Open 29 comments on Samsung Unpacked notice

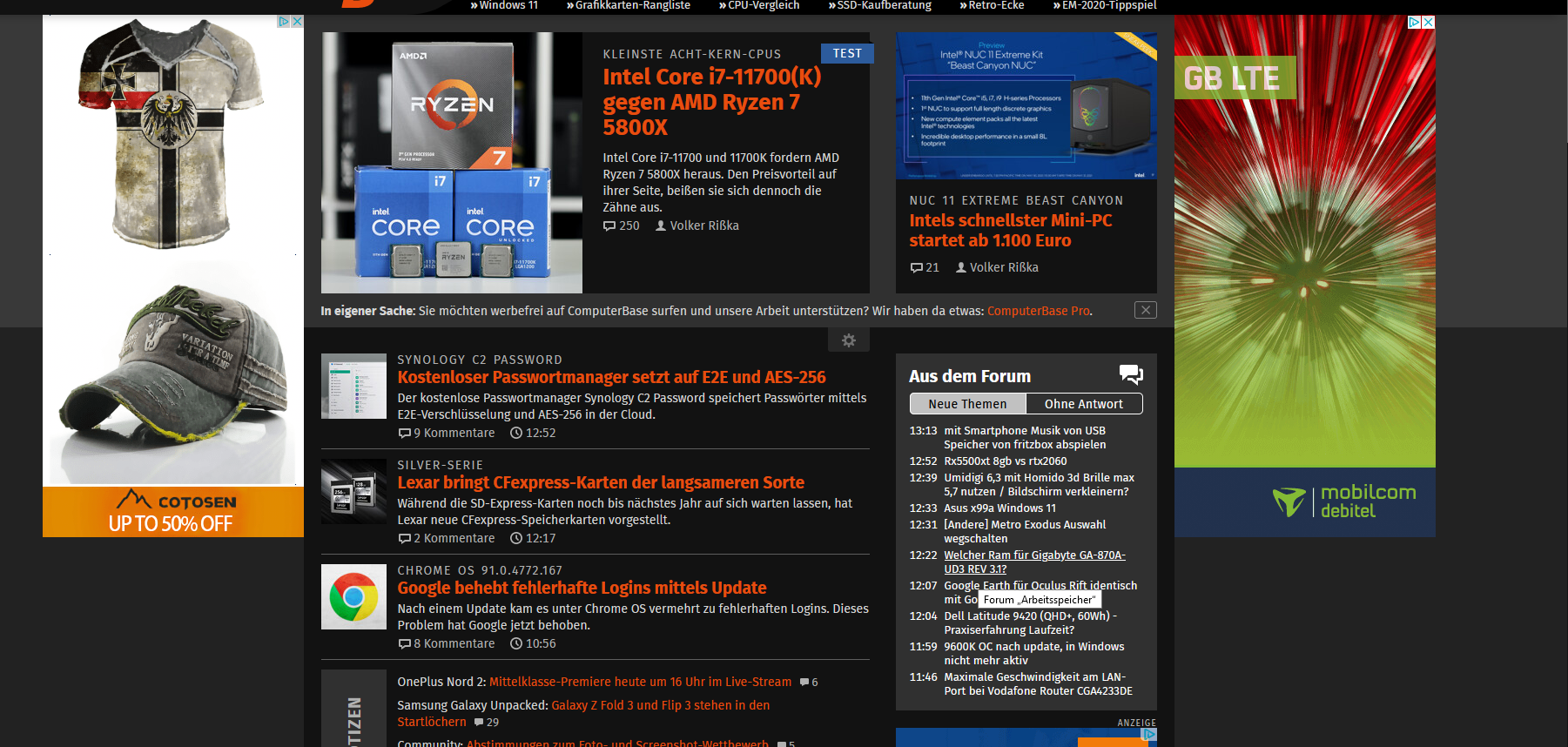[487, 722]
